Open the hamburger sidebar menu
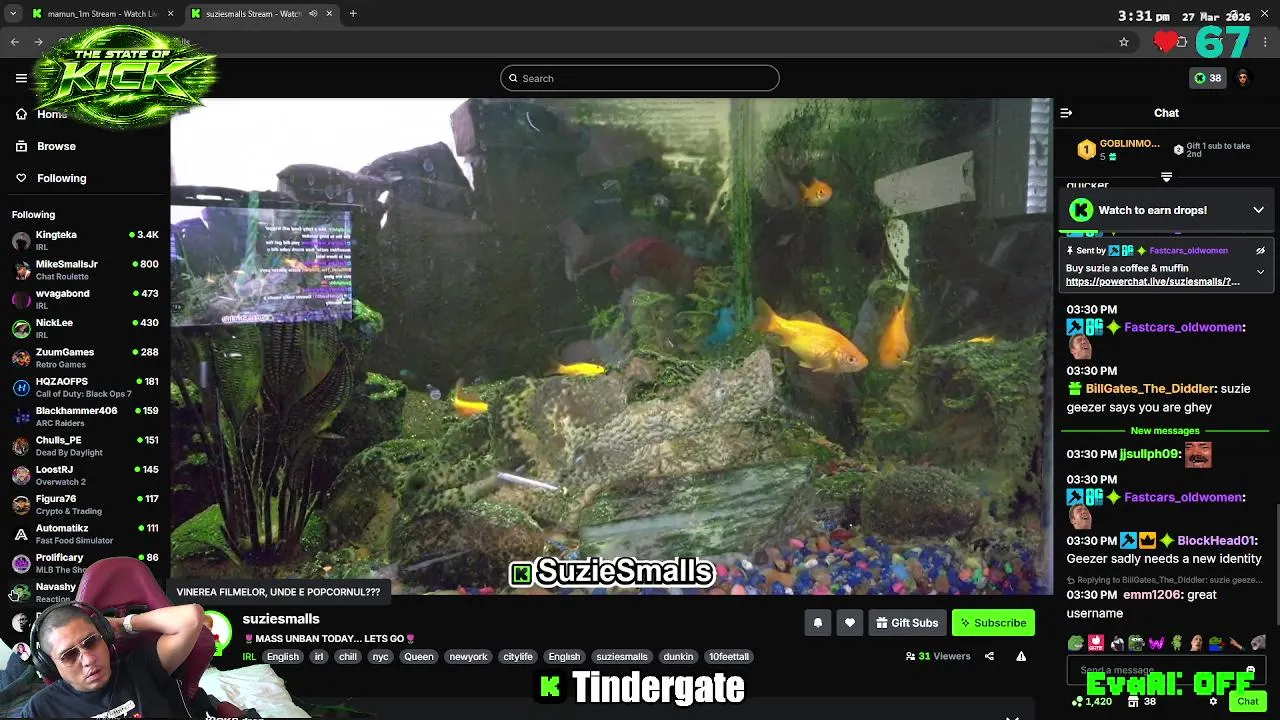This screenshot has width=1280, height=720. [x=21, y=78]
